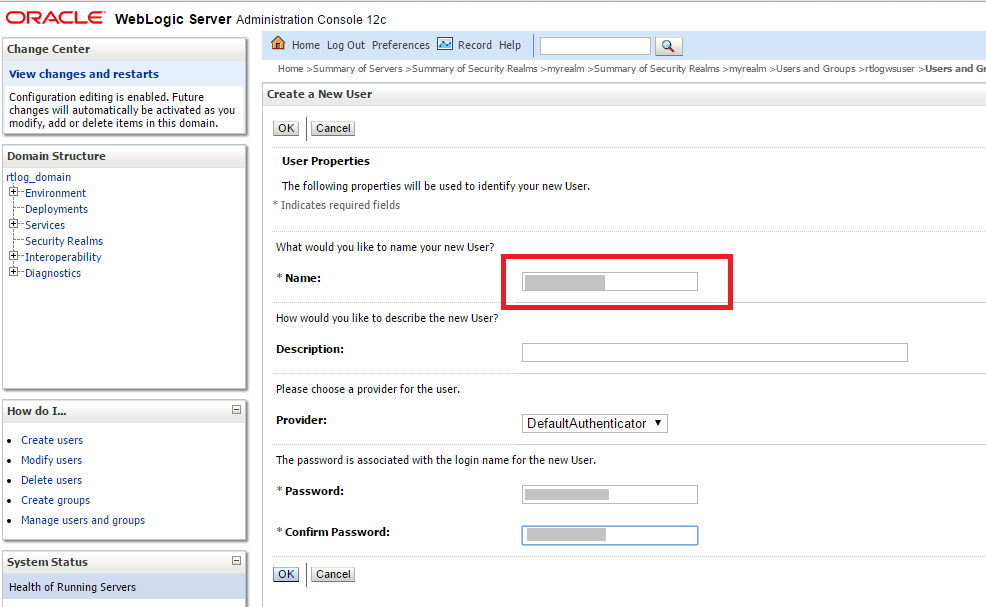Expand the Services tree node
Screen dimensions: 986x607
tap(13, 224)
